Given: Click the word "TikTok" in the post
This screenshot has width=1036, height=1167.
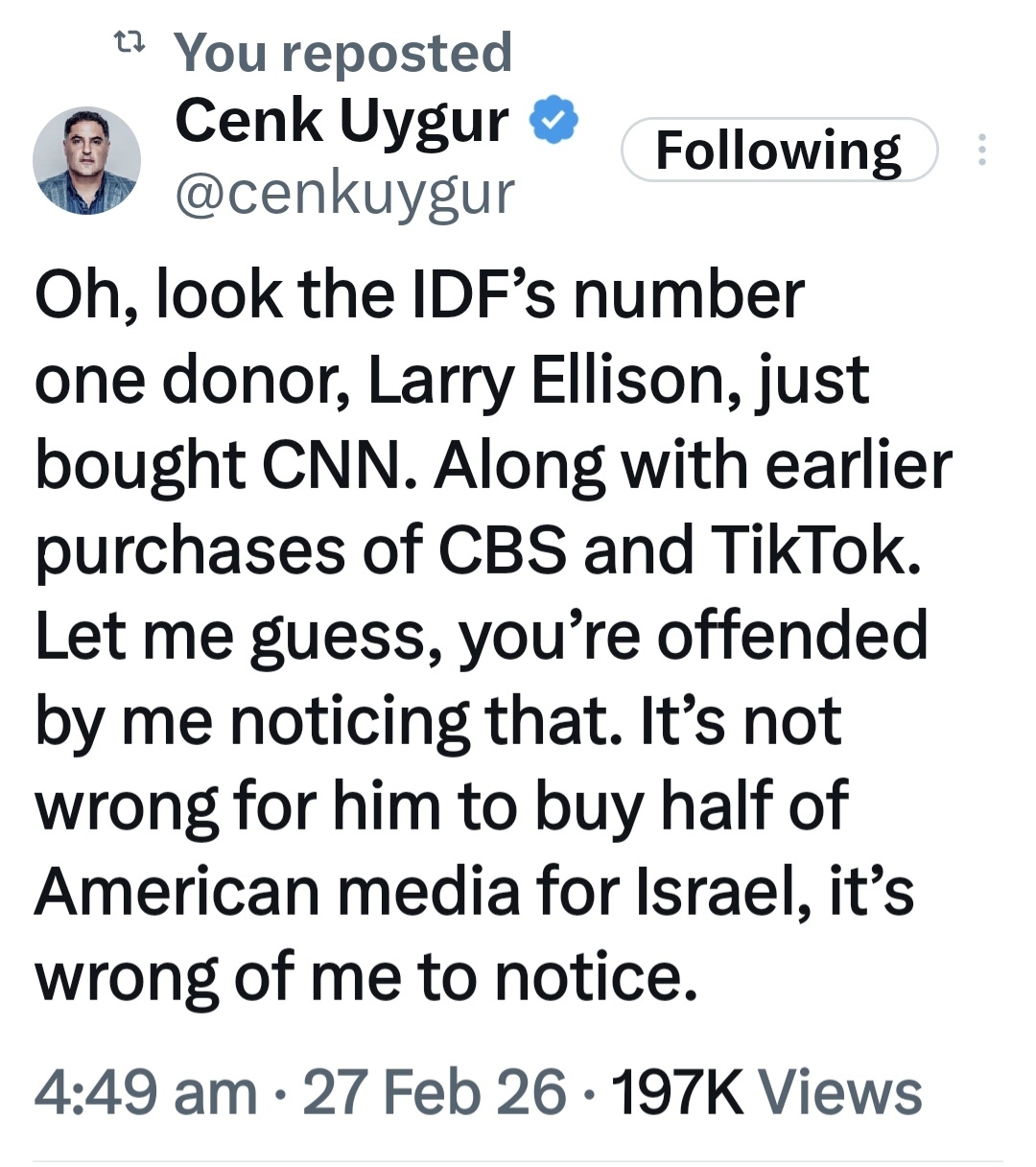Looking at the screenshot, I should [x=810, y=550].
